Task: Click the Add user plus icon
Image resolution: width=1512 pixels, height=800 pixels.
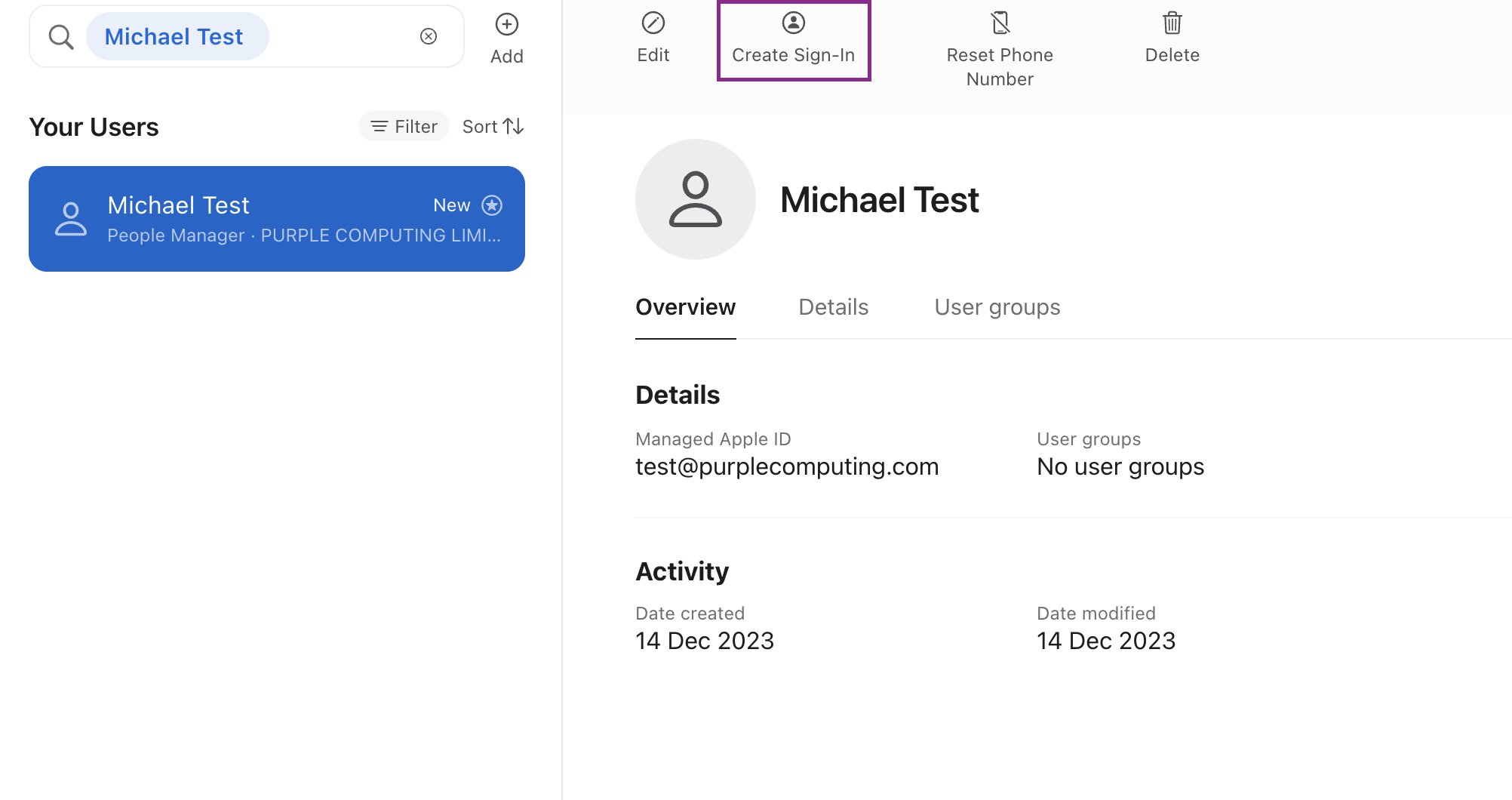Action: 506,24
